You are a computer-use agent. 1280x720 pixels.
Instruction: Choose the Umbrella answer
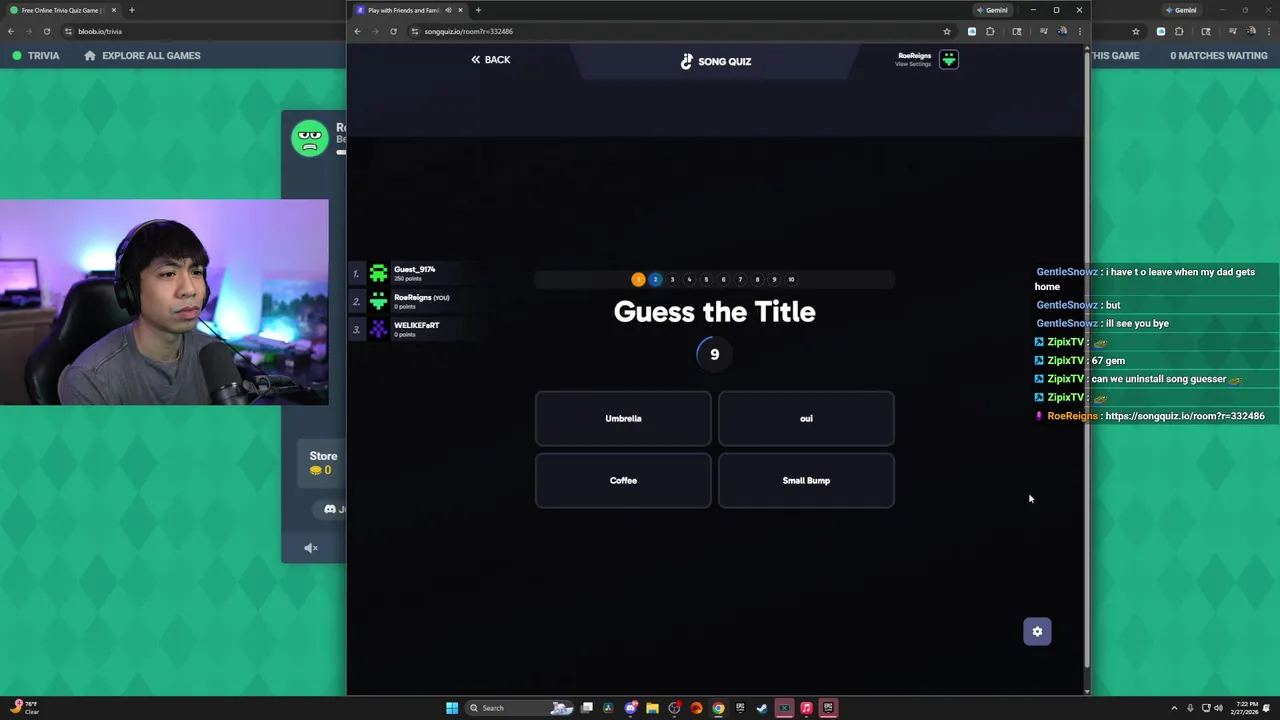tap(623, 418)
